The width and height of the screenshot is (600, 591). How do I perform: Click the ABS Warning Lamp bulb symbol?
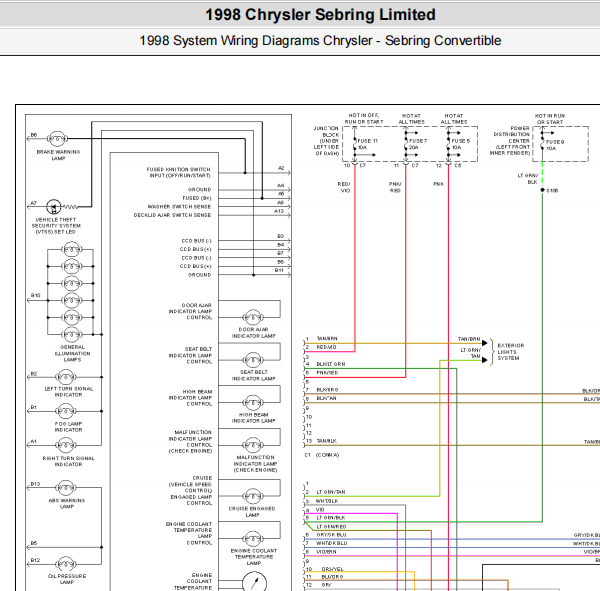click(65, 488)
